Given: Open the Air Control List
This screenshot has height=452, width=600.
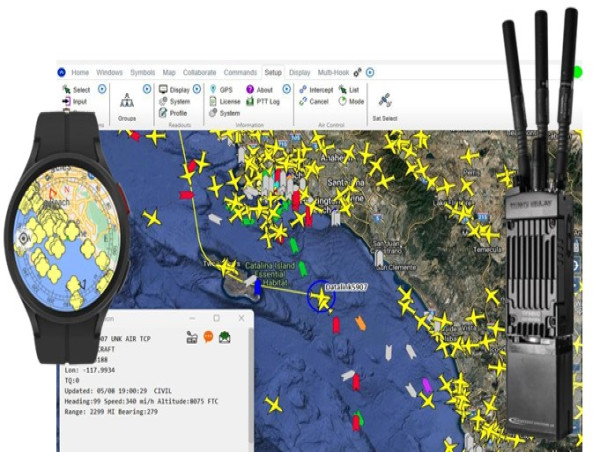Looking at the screenshot, I should [x=349, y=90].
